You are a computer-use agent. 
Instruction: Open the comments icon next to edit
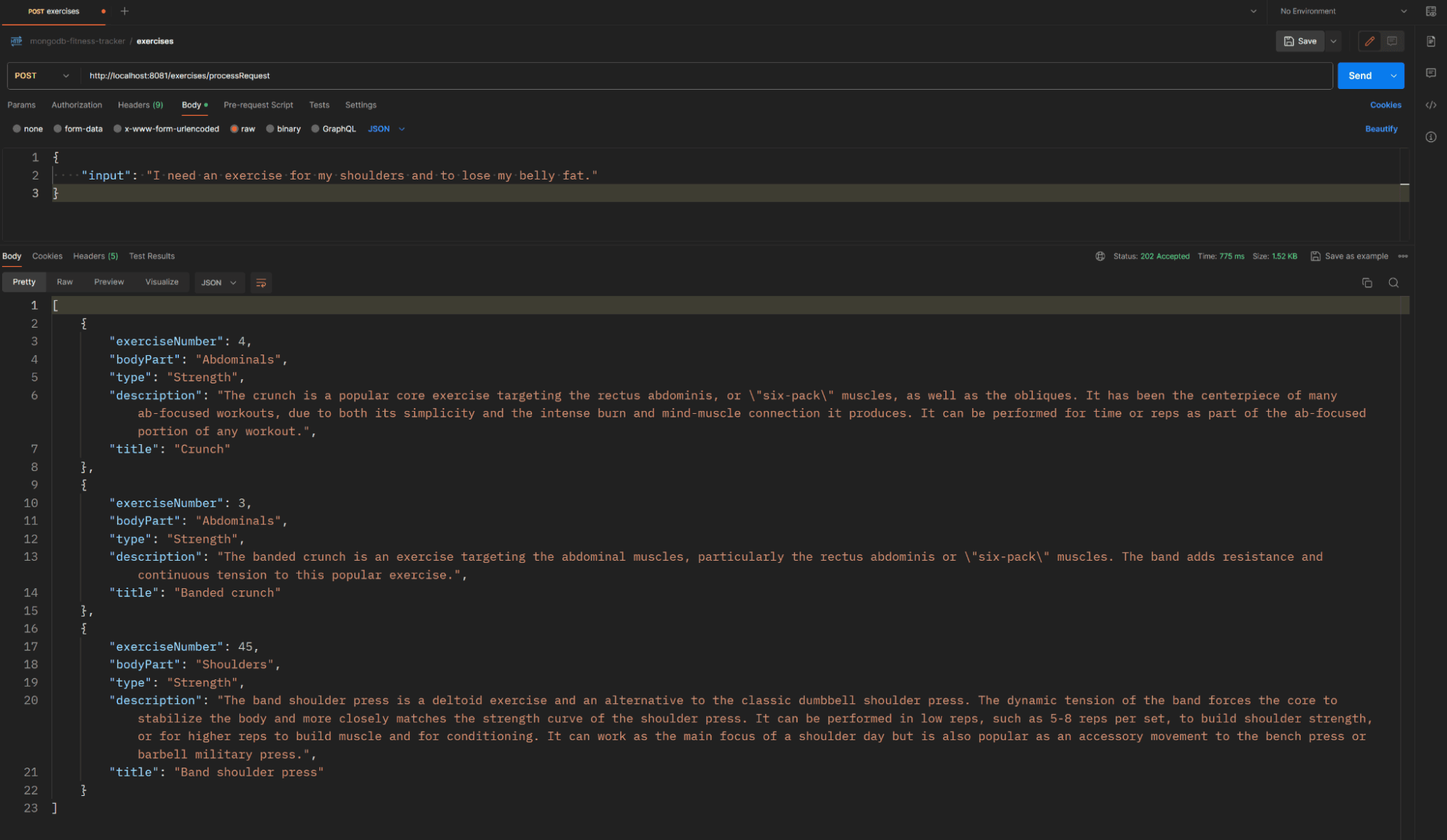[1392, 41]
